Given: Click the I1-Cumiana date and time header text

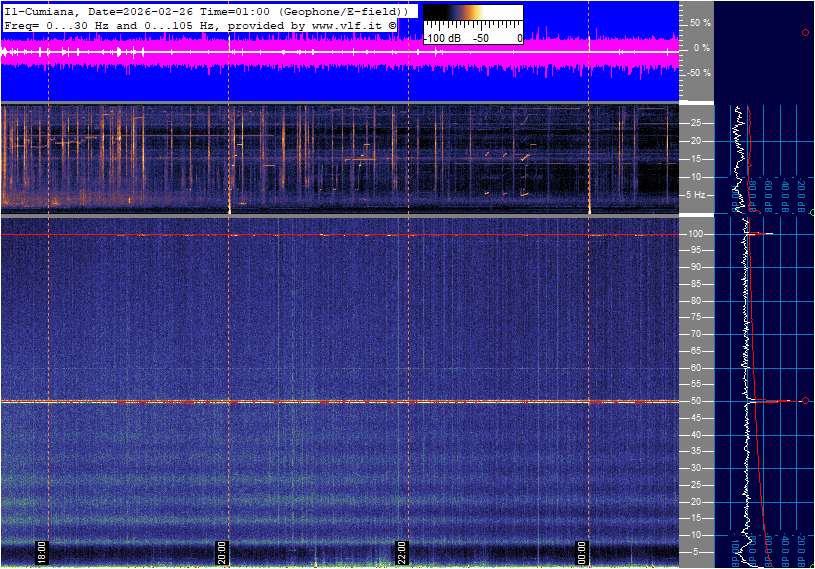Looking at the screenshot, I should click(205, 10).
